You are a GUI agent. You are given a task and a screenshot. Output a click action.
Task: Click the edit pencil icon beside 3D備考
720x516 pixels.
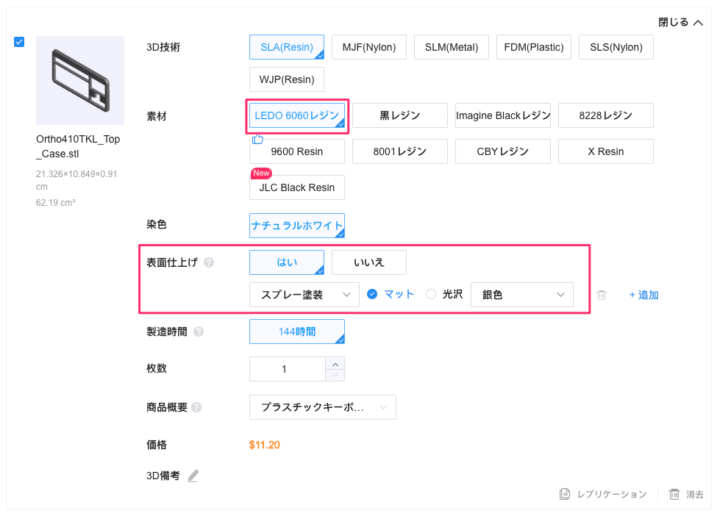(193, 476)
